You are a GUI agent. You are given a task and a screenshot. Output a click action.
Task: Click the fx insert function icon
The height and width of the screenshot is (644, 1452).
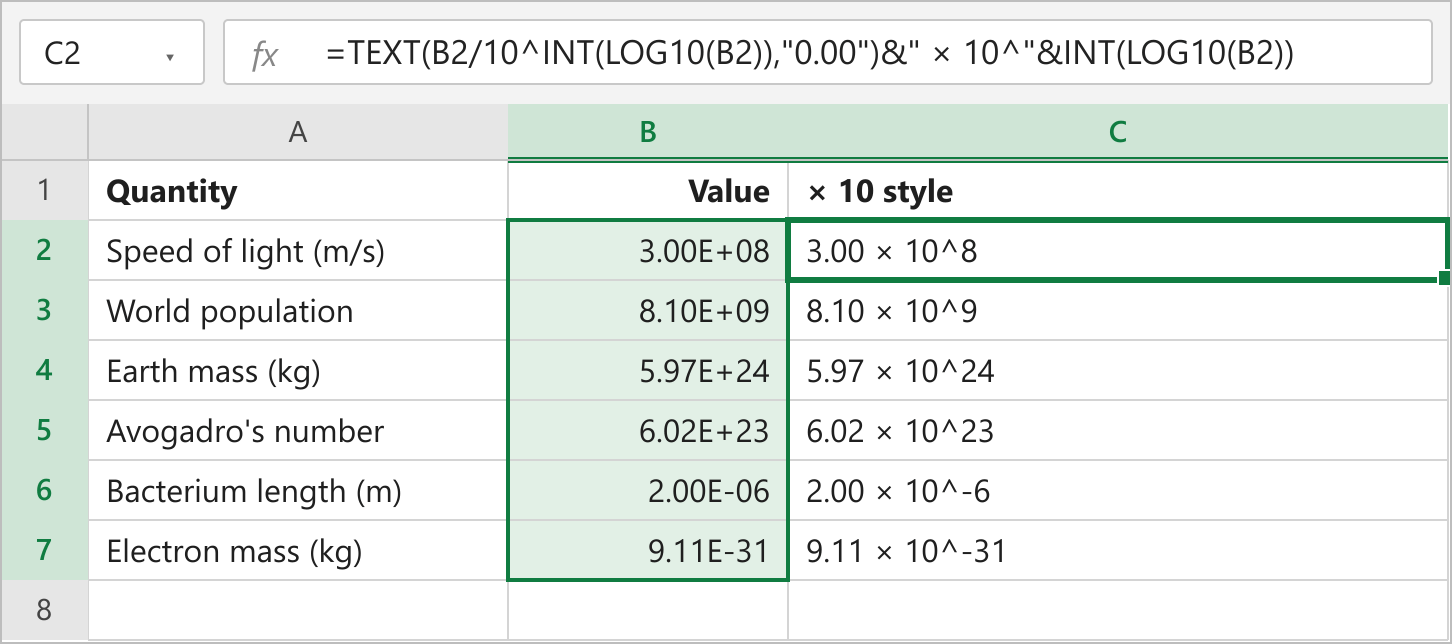[x=264, y=55]
